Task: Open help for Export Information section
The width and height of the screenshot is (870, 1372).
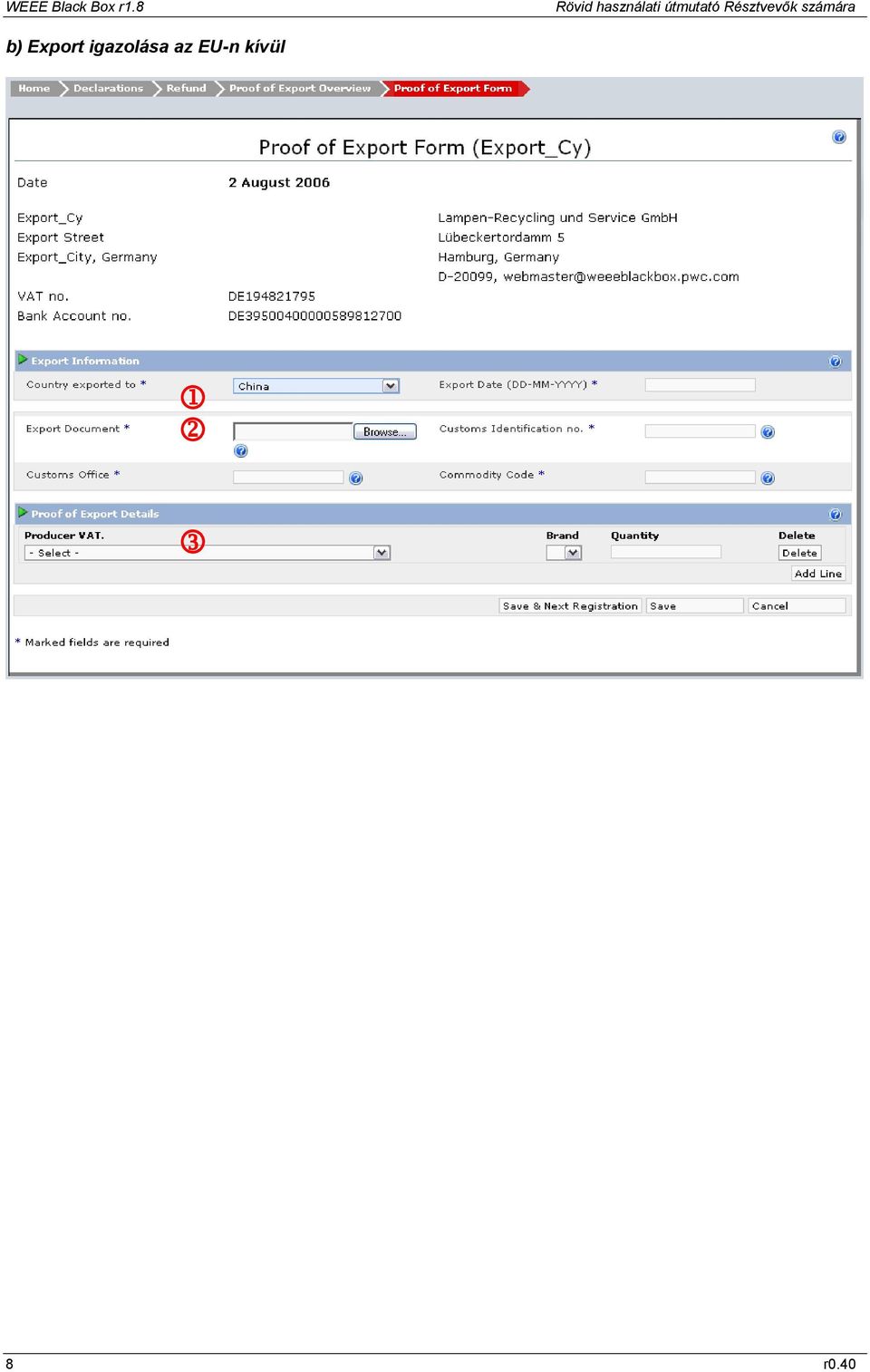Action: pyautogui.click(x=836, y=362)
